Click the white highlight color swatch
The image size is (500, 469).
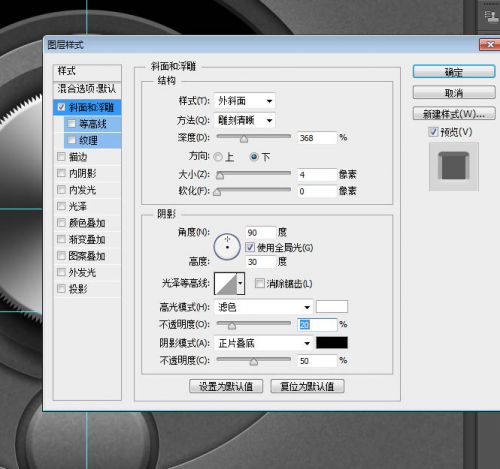click(x=332, y=306)
